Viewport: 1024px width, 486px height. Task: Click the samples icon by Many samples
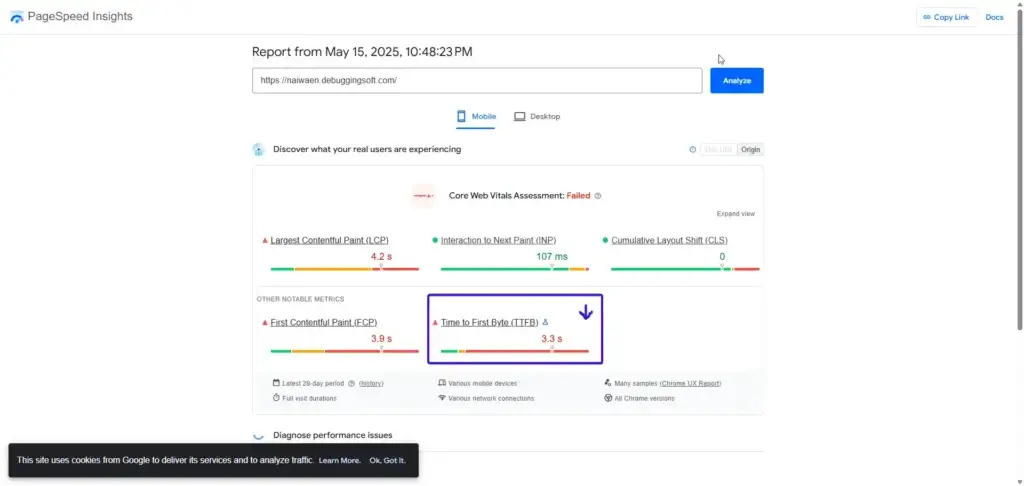pyautogui.click(x=608, y=383)
